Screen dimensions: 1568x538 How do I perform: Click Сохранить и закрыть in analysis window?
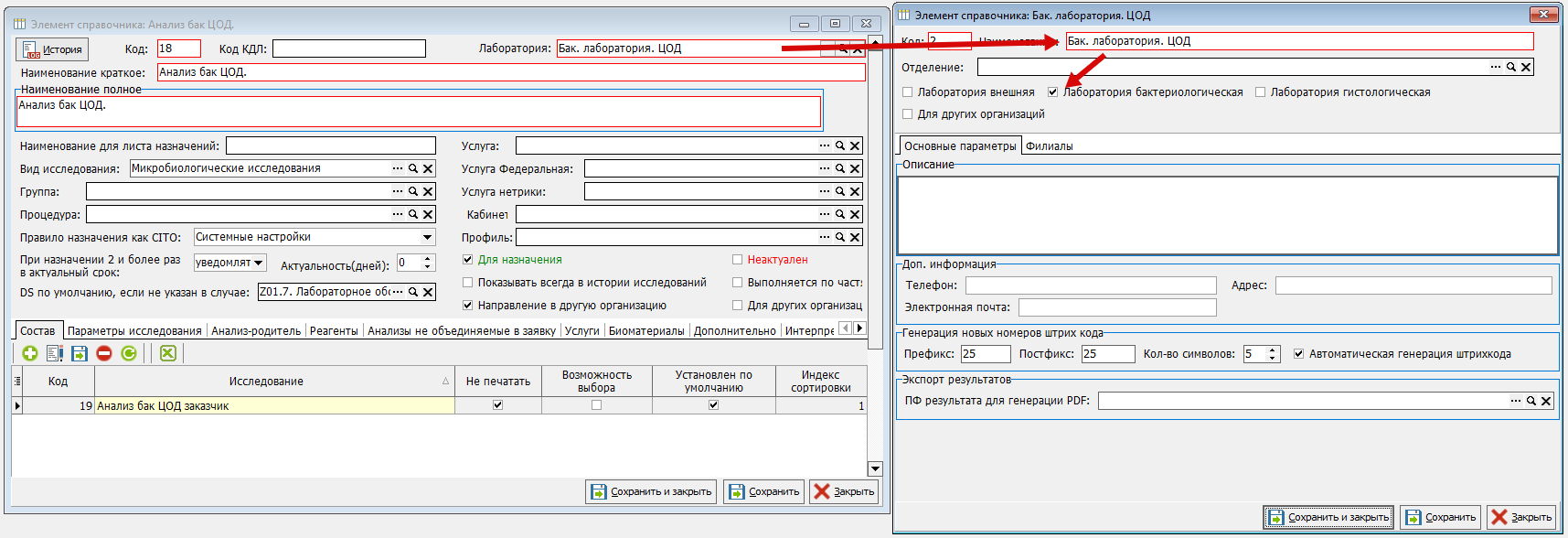pyautogui.click(x=651, y=491)
